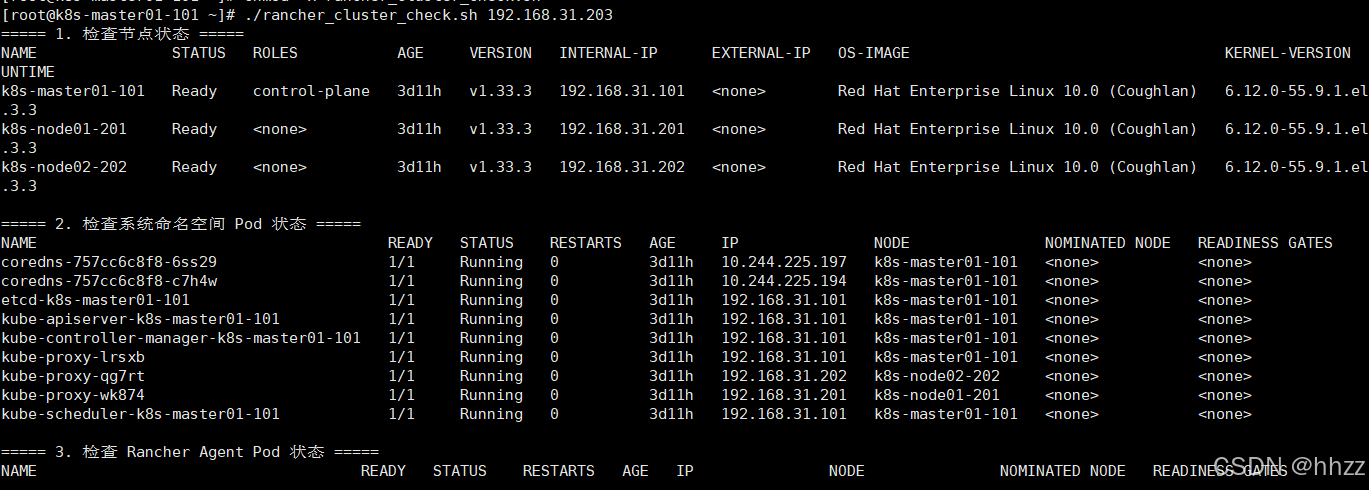Click the INTERNAL-IP column header
Screen dimensions: 1369x490
[608, 53]
